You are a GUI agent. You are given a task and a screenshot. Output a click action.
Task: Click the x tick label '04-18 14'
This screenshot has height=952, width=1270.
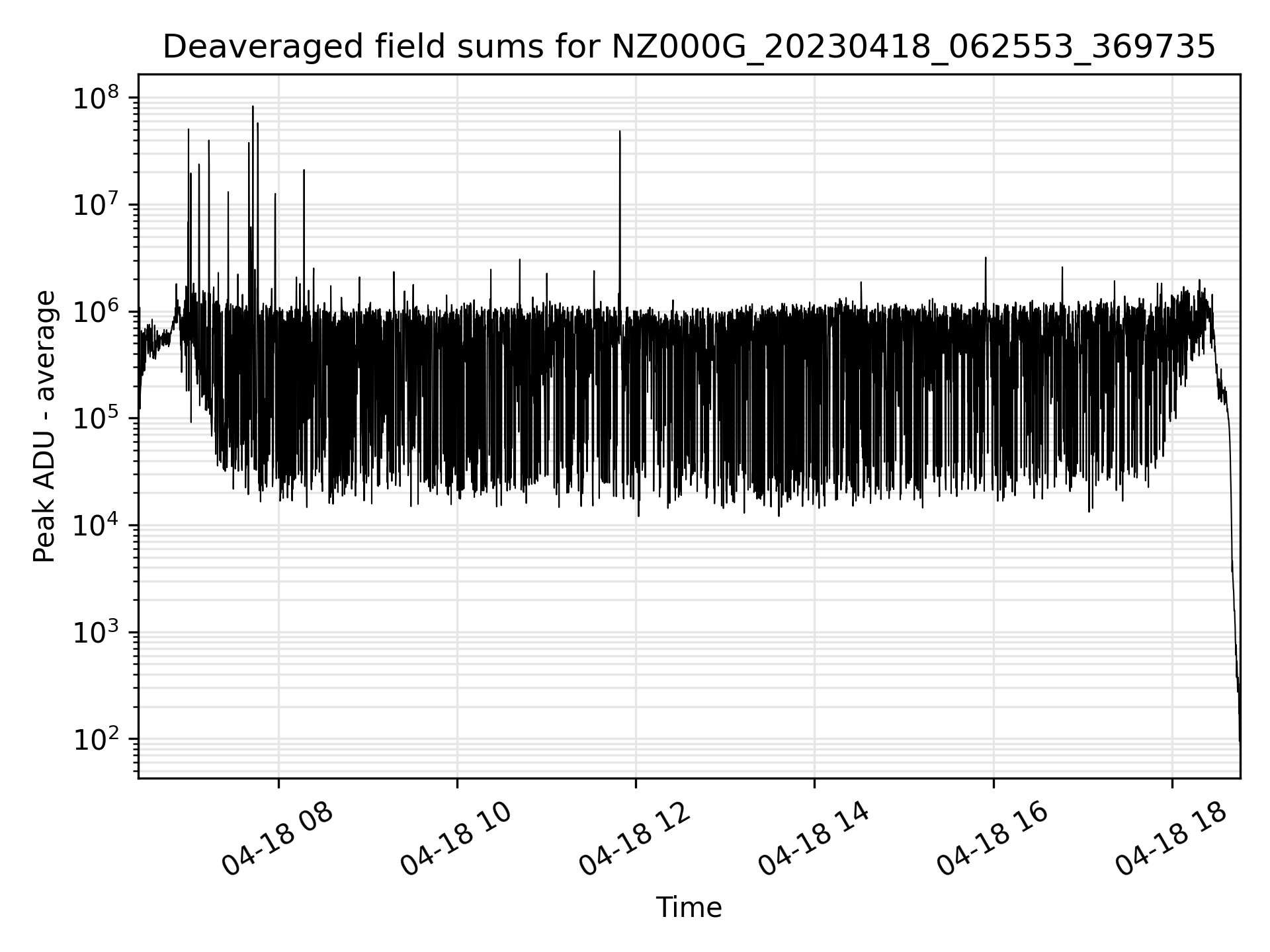814,840
